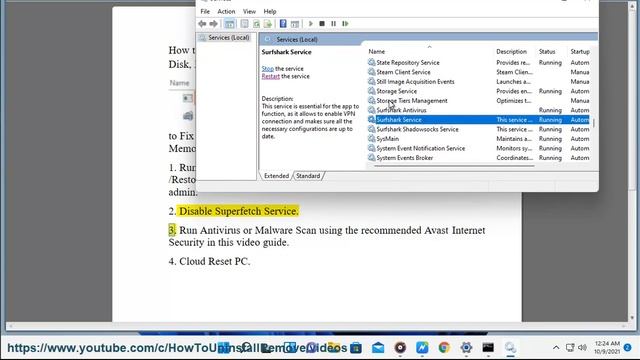The width and height of the screenshot is (640, 360).
Task: Click the Restart Service toolbar icon
Action: 345,24
